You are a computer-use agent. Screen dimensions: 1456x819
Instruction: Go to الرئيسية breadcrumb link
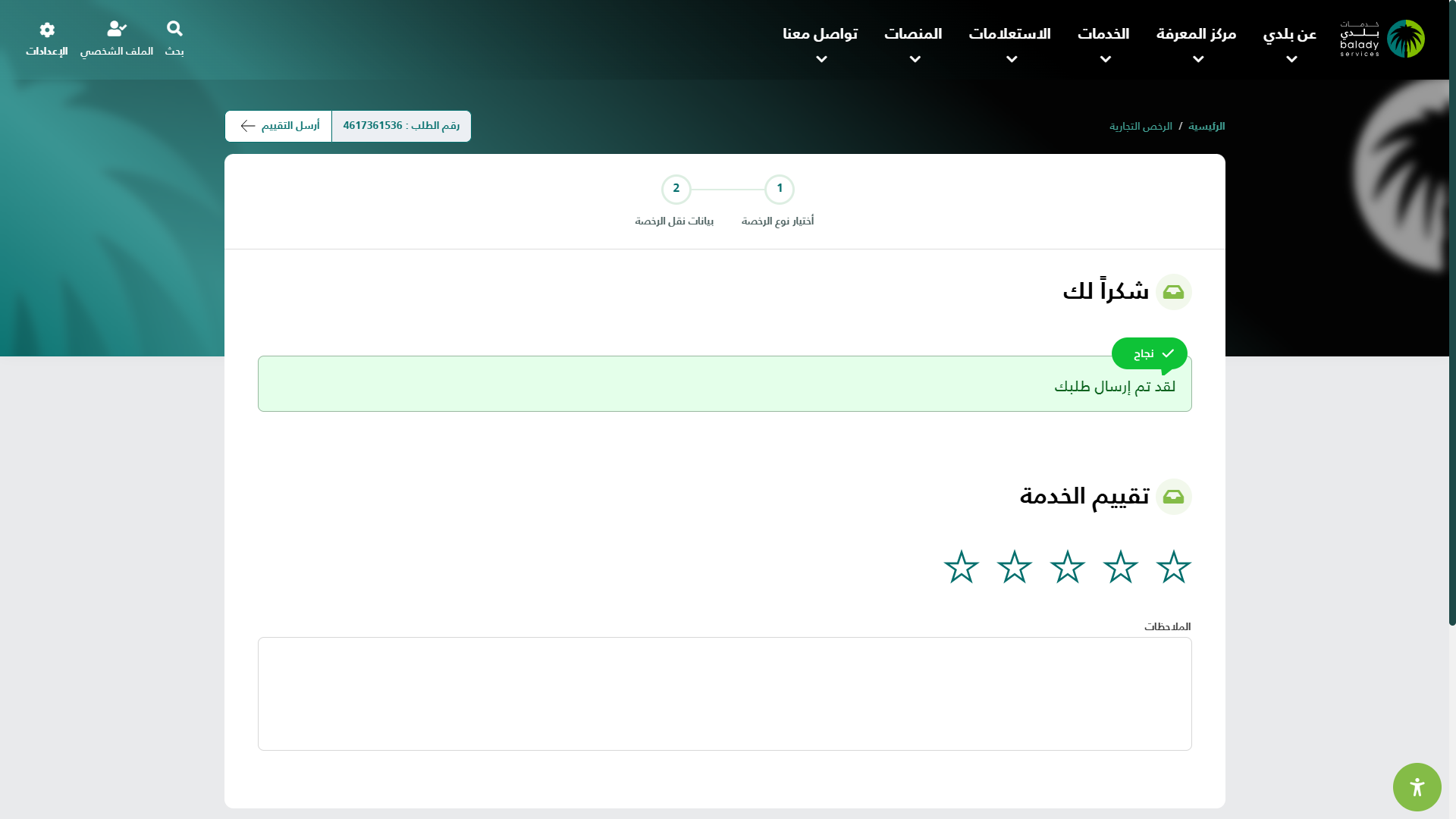[1206, 127]
